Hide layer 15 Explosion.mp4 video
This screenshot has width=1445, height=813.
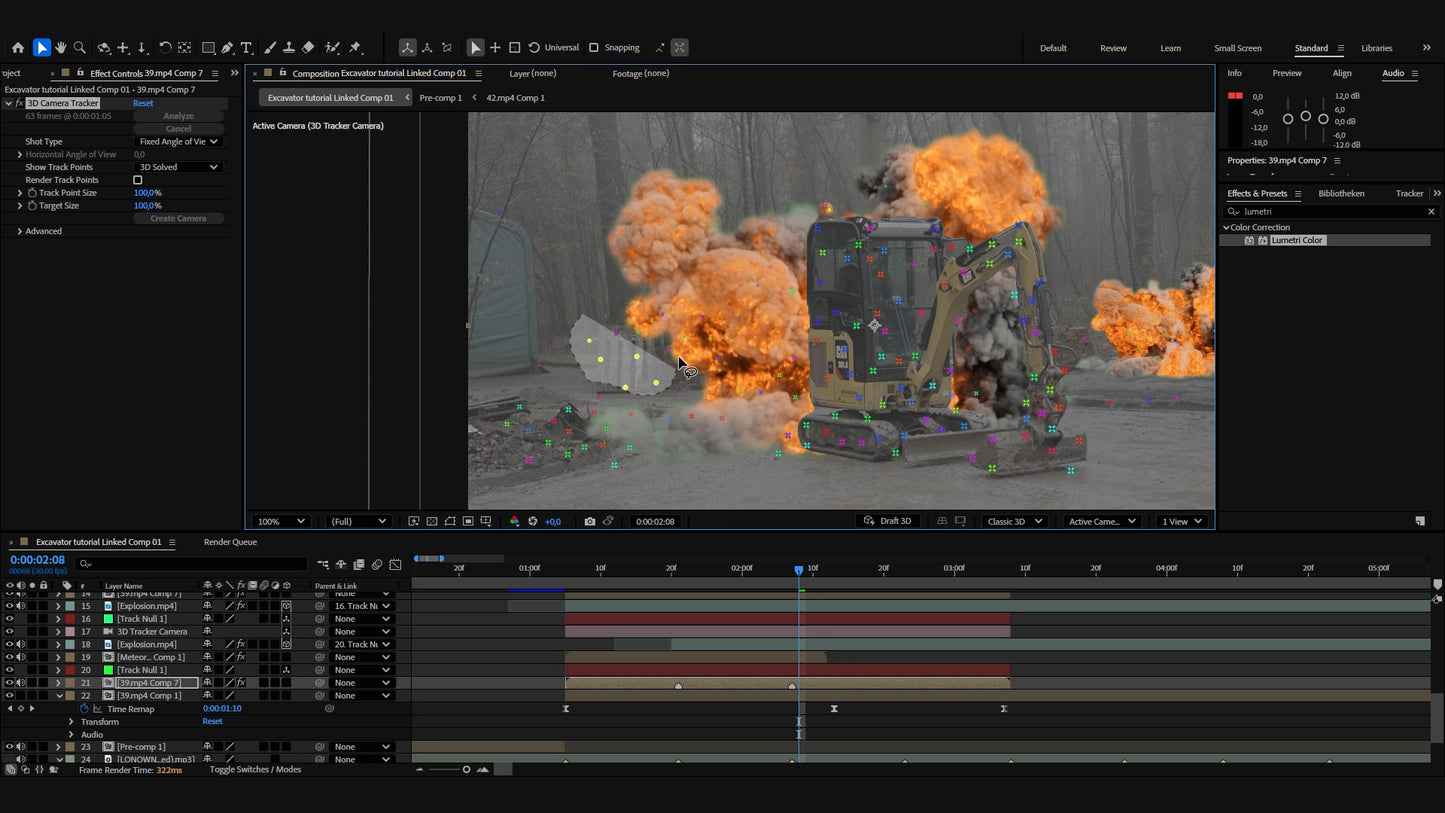(9, 606)
